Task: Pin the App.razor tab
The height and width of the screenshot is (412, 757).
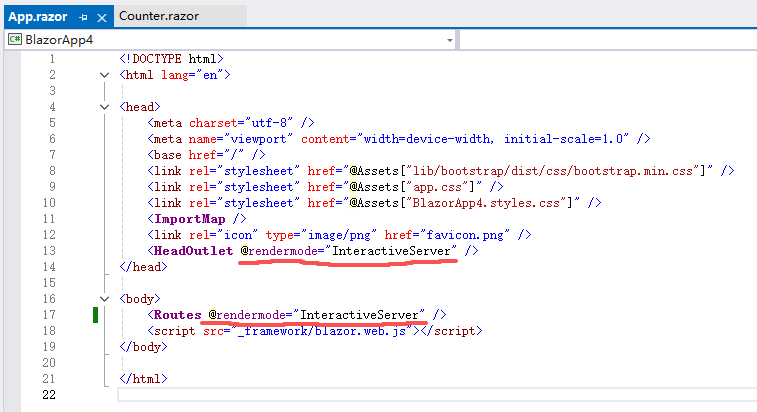Action: [x=84, y=18]
